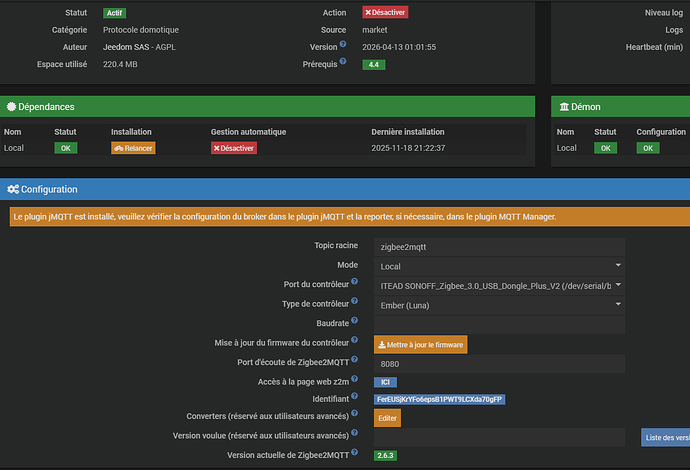
Task: Click the Logs label
Action: point(674,30)
